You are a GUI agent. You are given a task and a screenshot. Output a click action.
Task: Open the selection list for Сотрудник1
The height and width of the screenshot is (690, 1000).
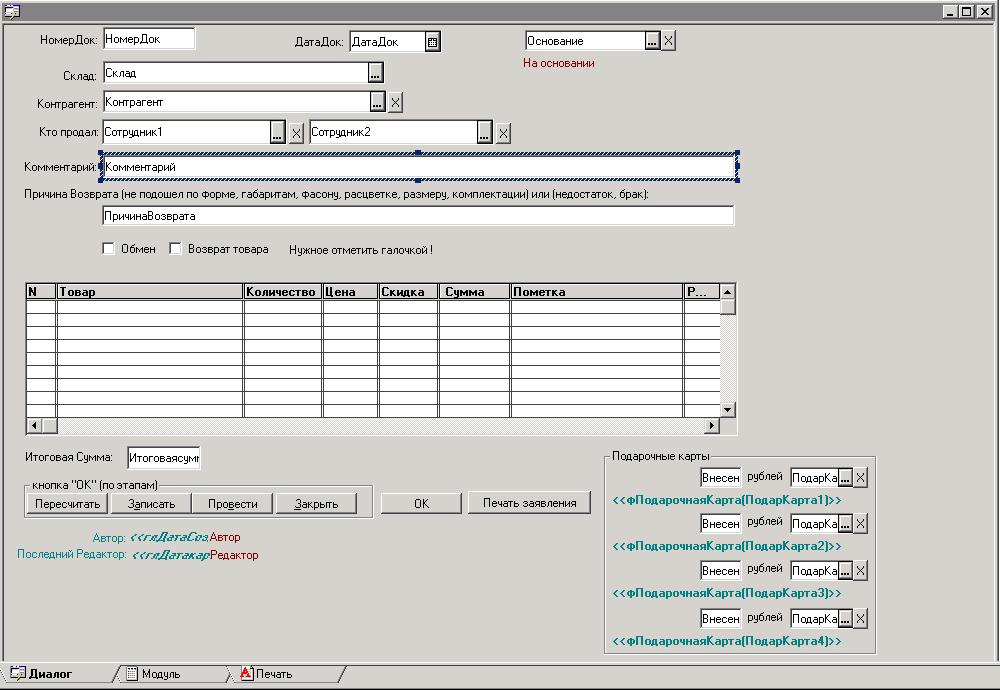[277, 133]
